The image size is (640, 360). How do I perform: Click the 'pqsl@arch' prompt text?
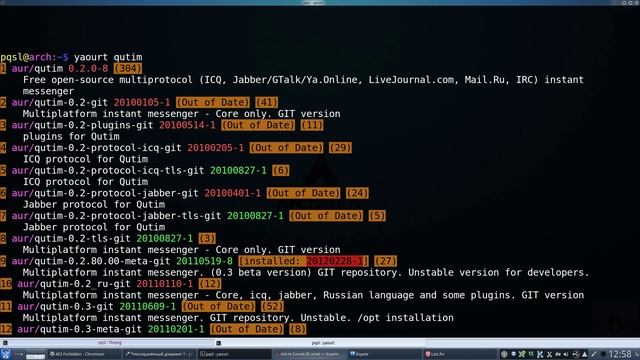(x=26, y=57)
